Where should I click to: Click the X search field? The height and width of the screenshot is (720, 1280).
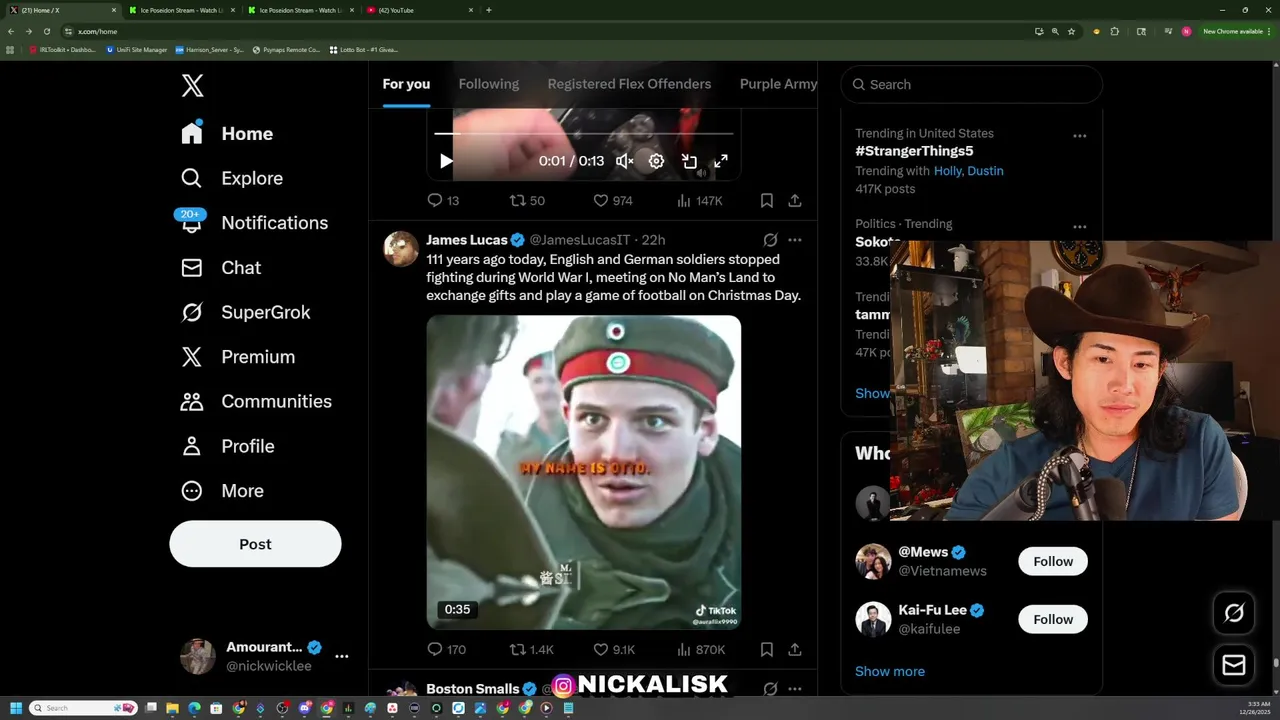pos(971,84)
